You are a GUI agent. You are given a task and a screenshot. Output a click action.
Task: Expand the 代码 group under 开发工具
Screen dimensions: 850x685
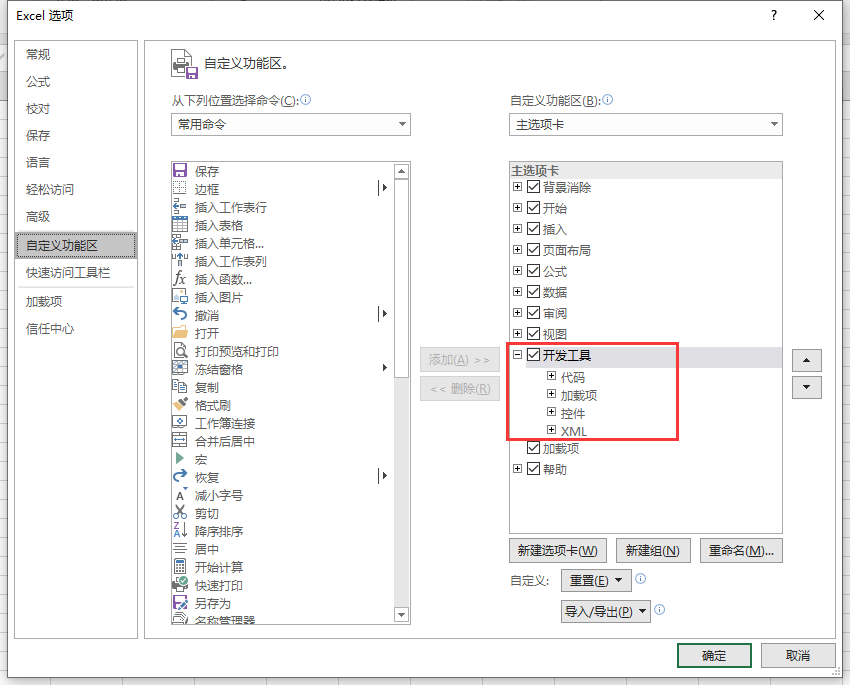551,377
